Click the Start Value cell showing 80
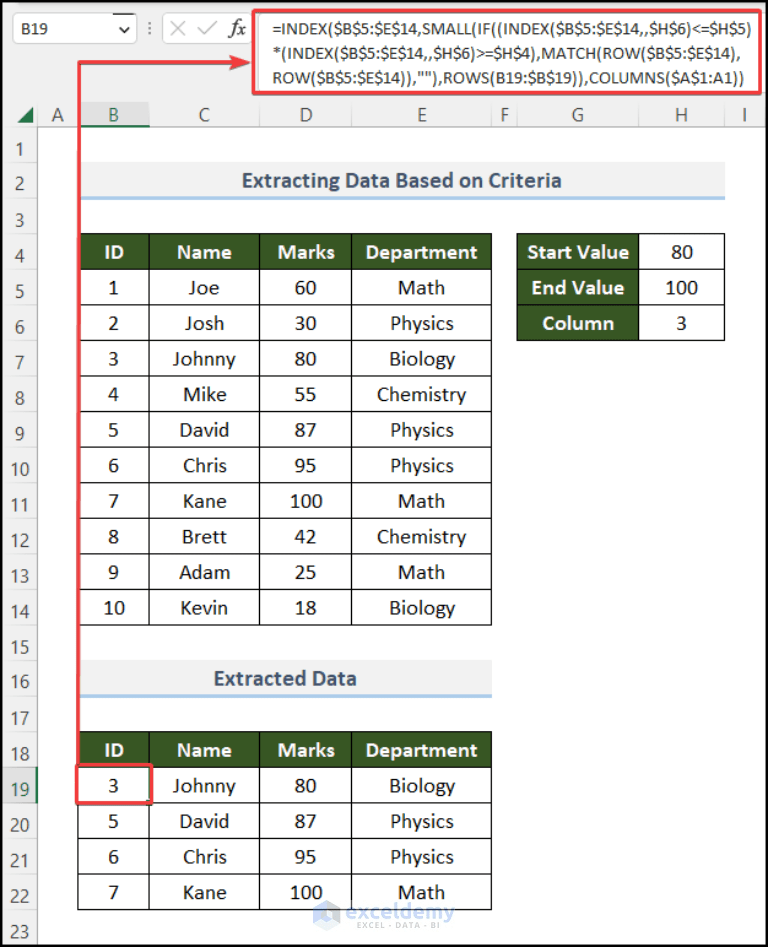 click(x=681, y=251)
